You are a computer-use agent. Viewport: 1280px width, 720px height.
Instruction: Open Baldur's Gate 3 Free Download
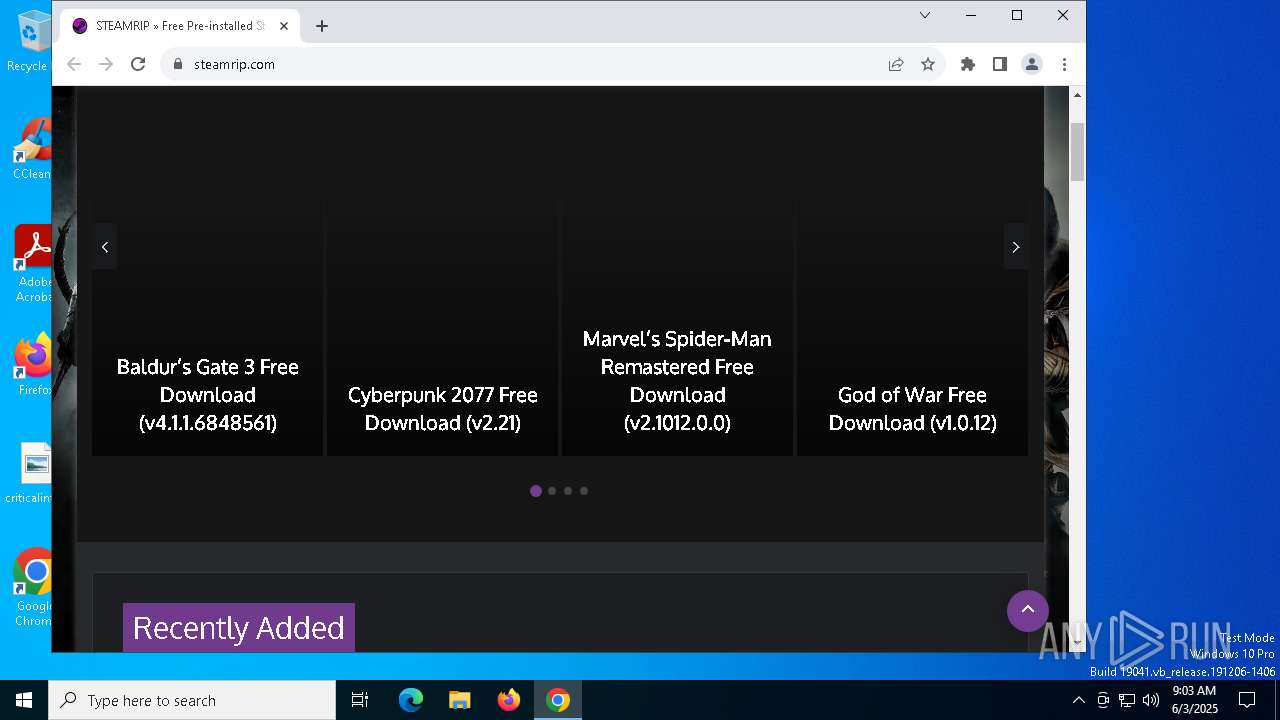coord(207,394)
